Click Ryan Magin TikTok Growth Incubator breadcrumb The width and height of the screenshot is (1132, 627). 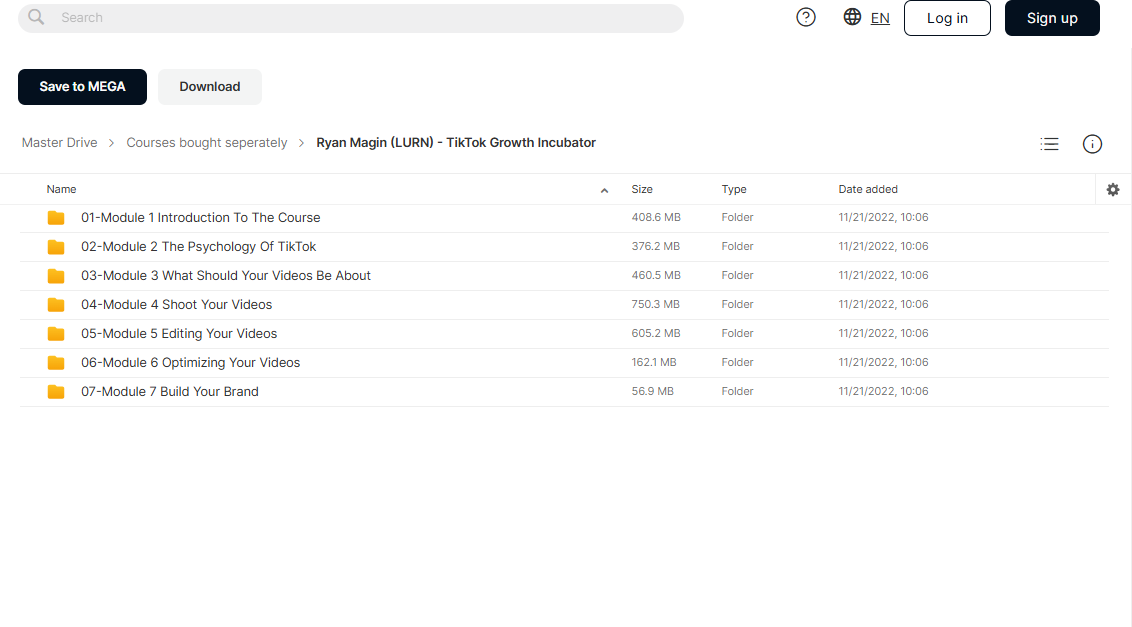[456, 143]
